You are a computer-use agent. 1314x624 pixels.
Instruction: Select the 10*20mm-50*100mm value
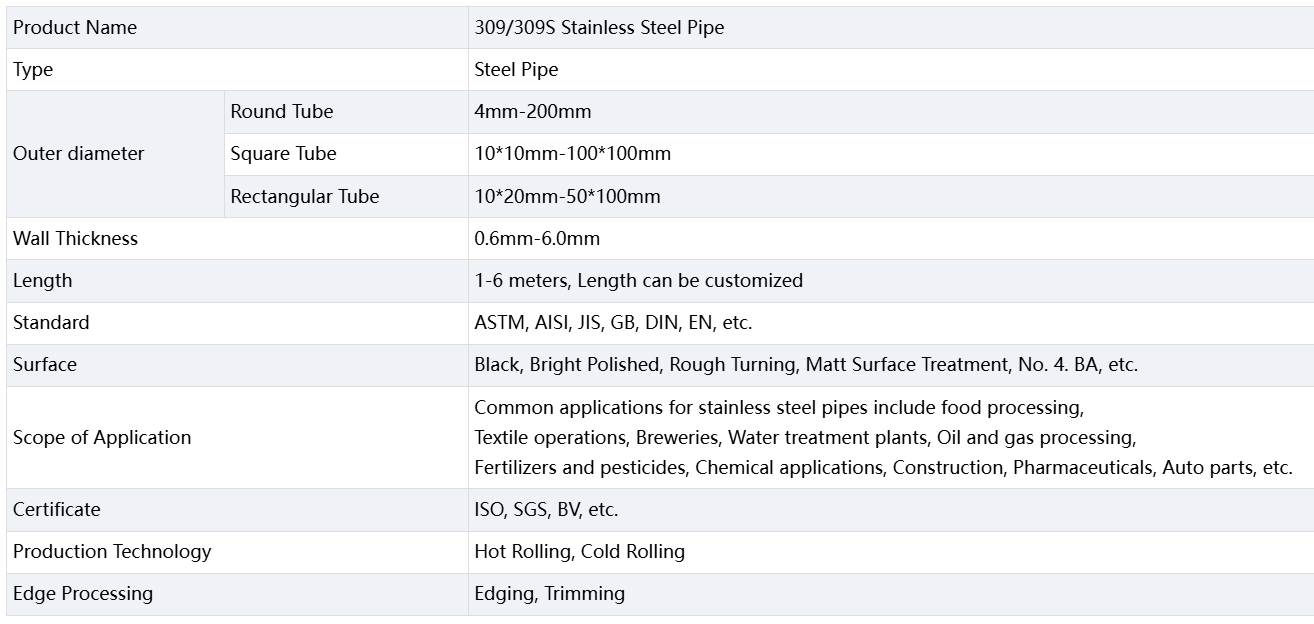coord(567,197)
